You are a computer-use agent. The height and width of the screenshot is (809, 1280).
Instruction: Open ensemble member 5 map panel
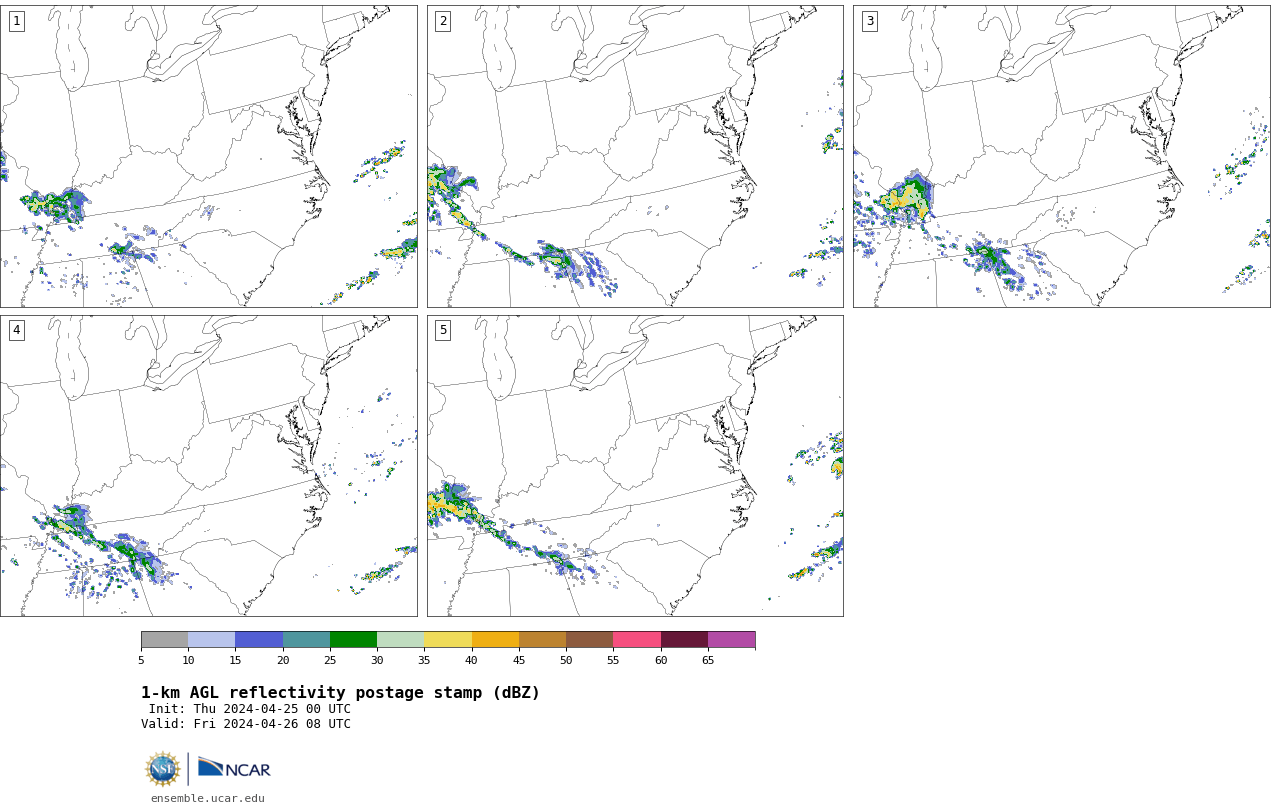tap(635, 466)
